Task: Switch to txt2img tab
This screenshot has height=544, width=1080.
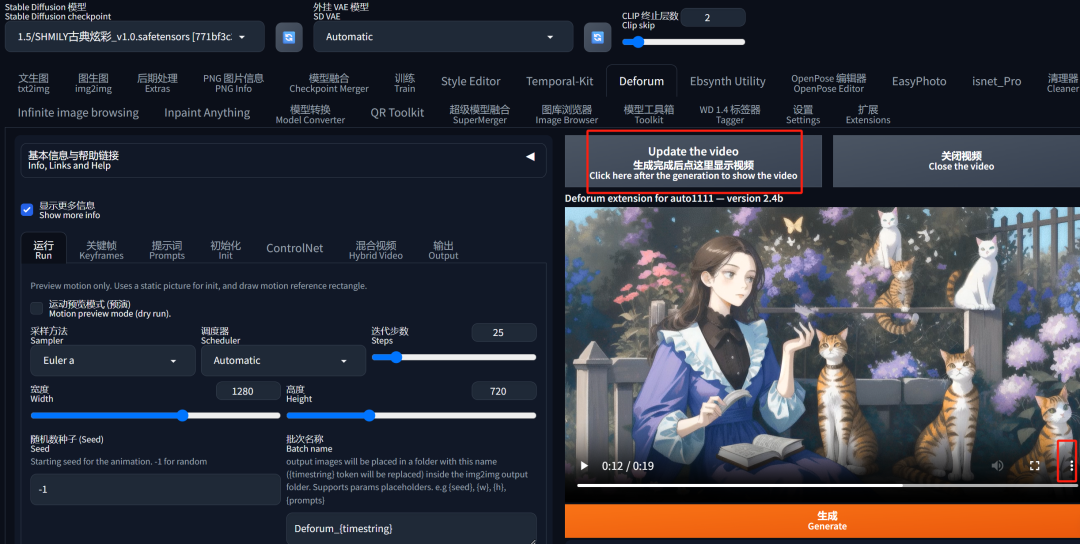Action: pos(33,83)
